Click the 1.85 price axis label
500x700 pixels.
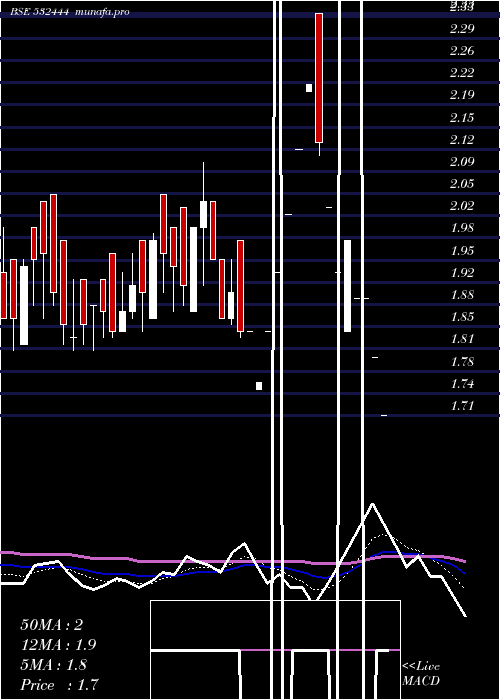click(x=462, y=317)
